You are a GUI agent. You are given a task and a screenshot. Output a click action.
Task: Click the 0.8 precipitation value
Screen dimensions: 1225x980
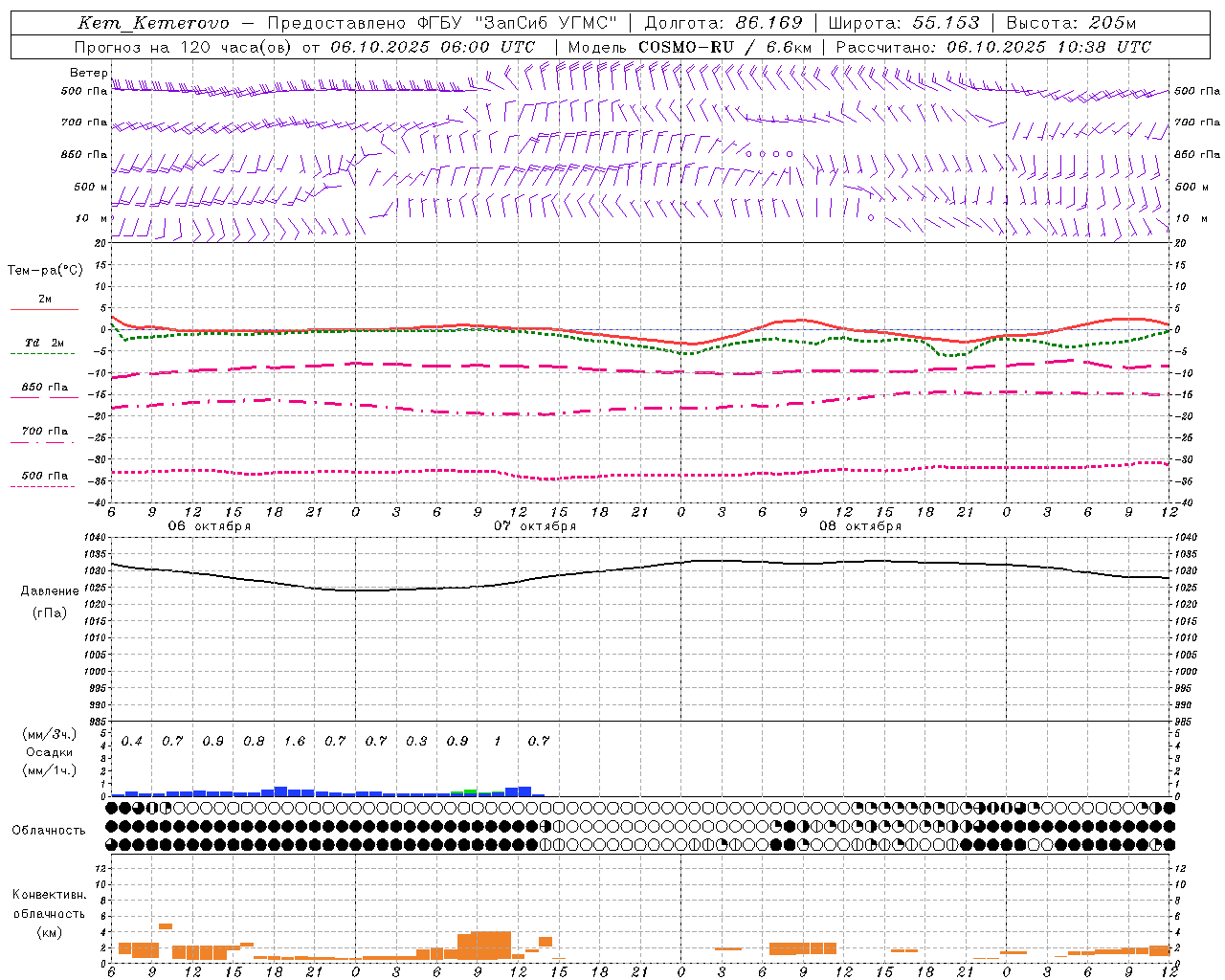254,742
